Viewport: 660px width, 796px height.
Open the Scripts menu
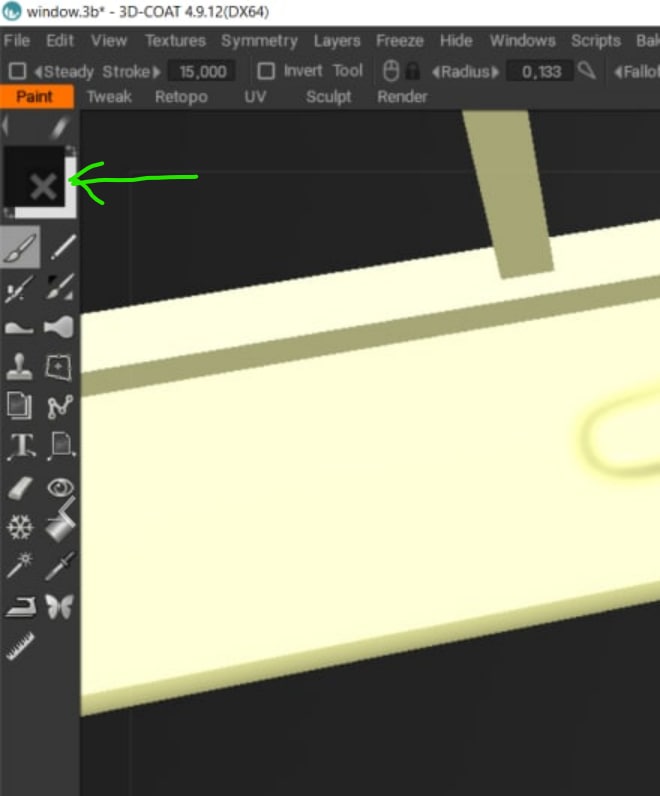(x=596, y=41)
